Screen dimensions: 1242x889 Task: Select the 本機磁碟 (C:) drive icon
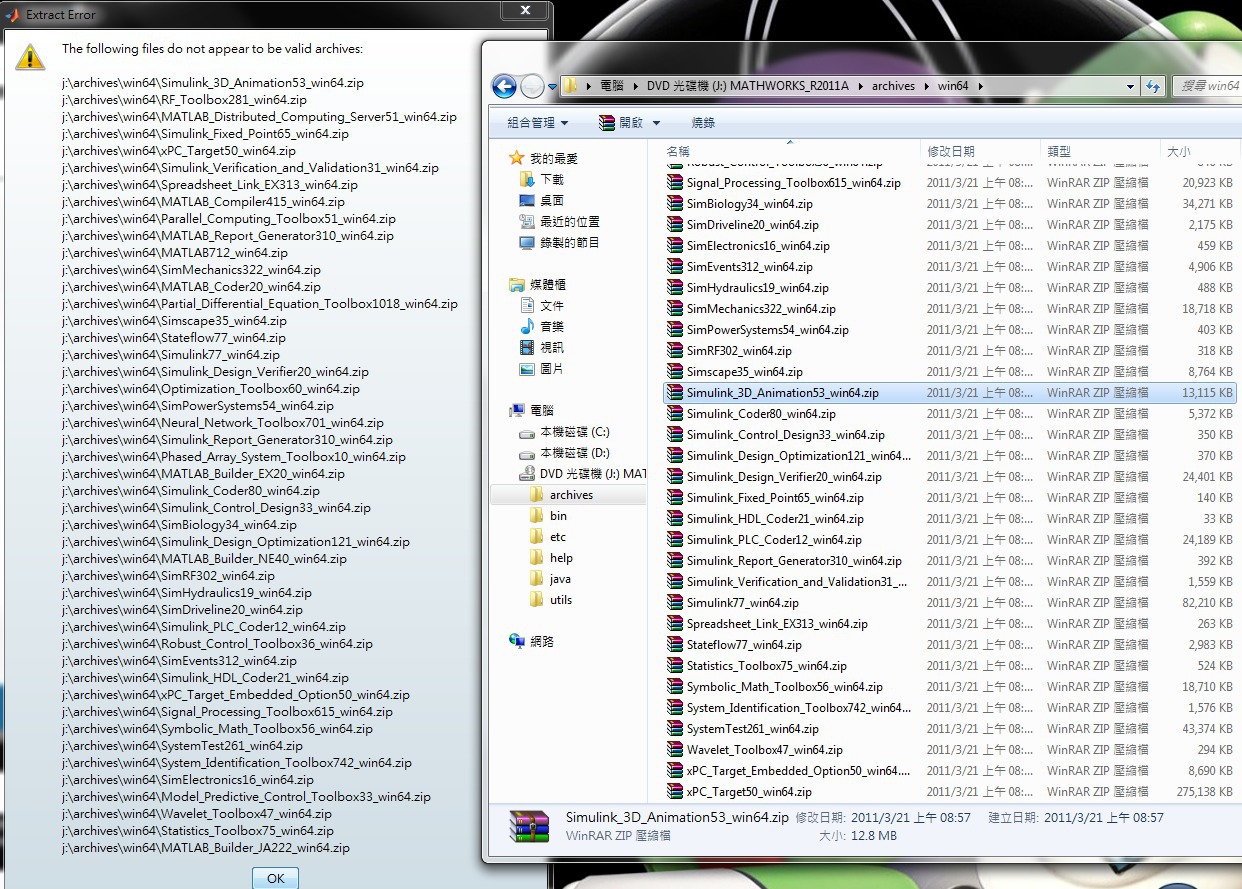527,432
